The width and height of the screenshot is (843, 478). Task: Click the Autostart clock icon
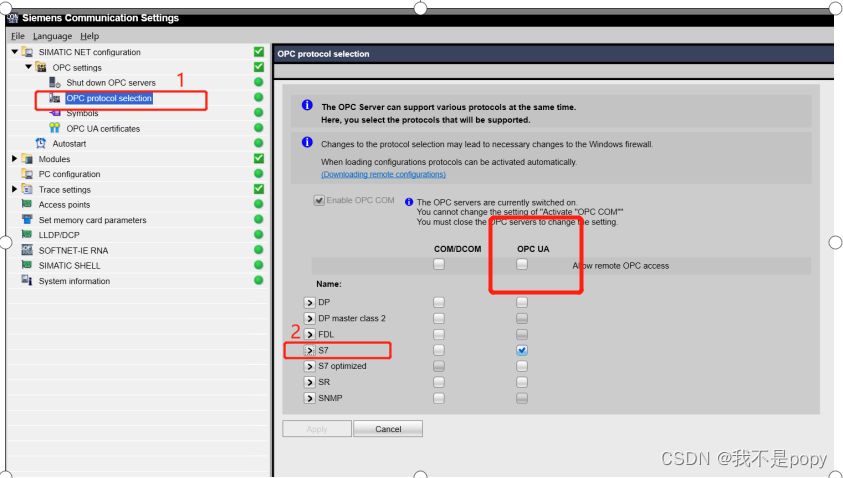pos(41,144)
